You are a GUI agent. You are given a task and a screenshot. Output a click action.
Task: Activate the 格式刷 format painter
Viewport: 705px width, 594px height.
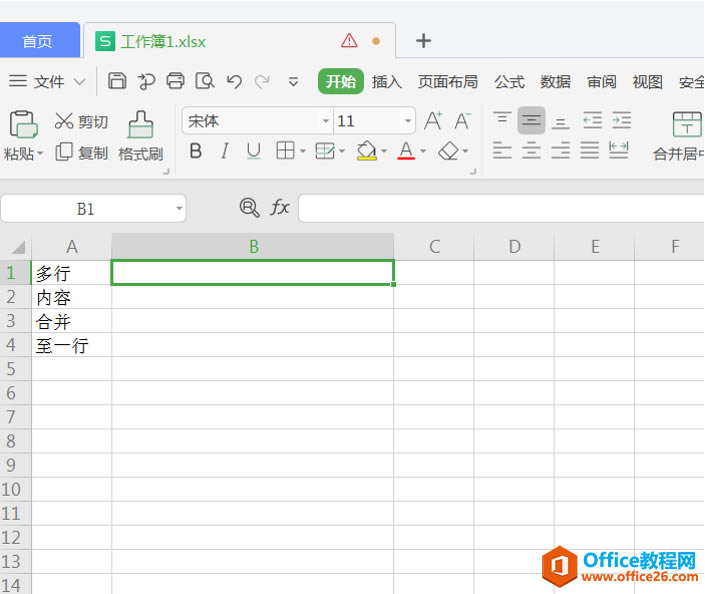coord(140,136)
